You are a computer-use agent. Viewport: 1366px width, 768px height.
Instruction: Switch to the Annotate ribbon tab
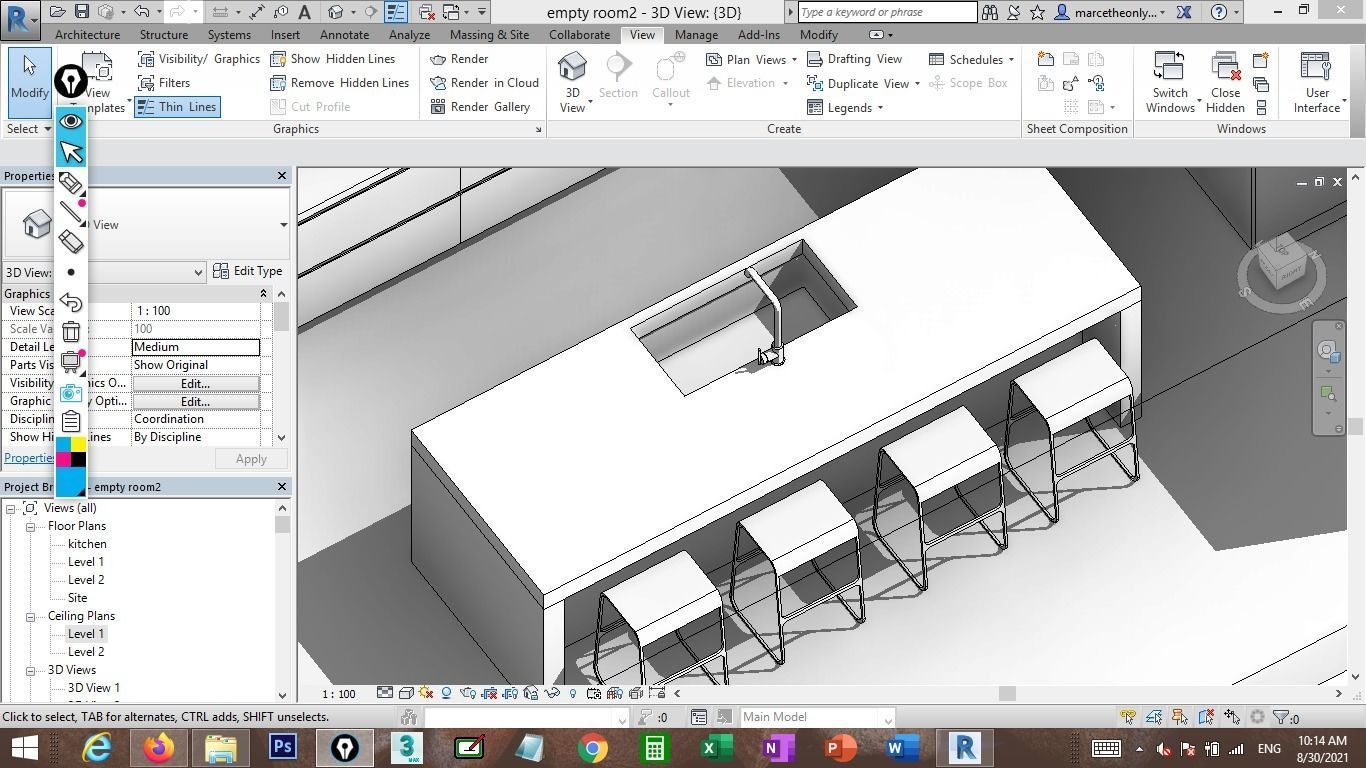coord(344,34)
